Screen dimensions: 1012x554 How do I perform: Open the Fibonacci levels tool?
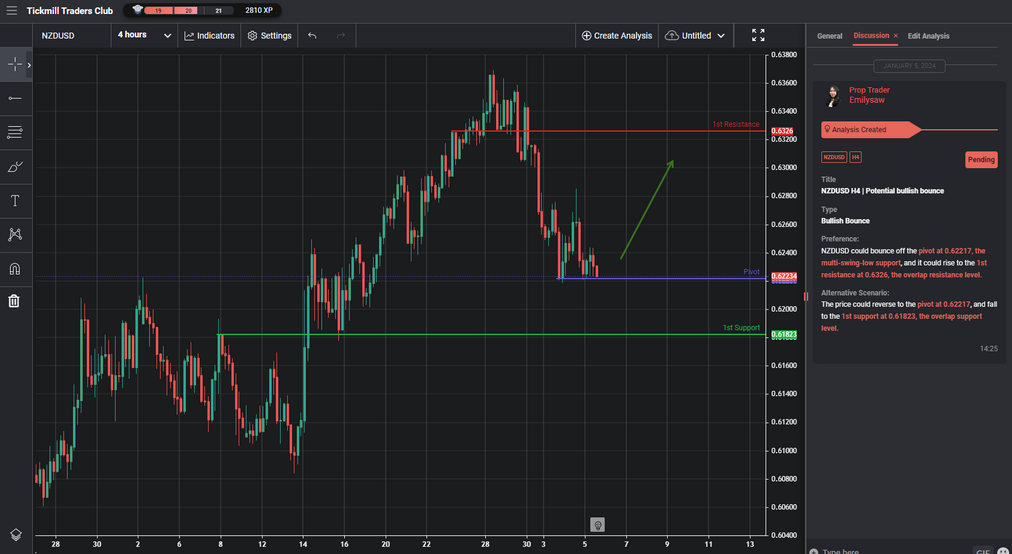coord(14,132)
